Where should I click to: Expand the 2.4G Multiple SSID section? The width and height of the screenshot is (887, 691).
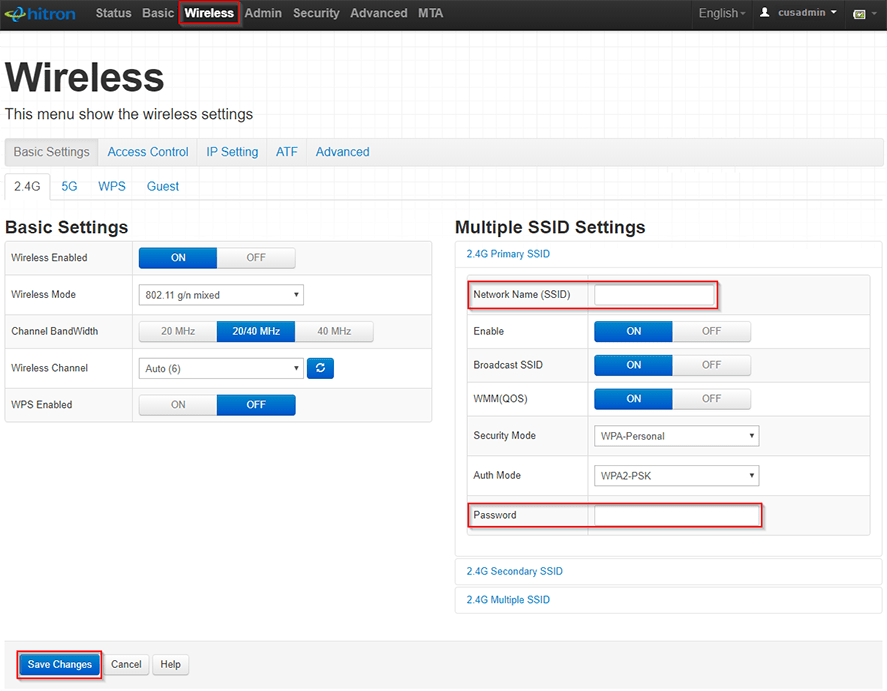(x=508, y=599)
